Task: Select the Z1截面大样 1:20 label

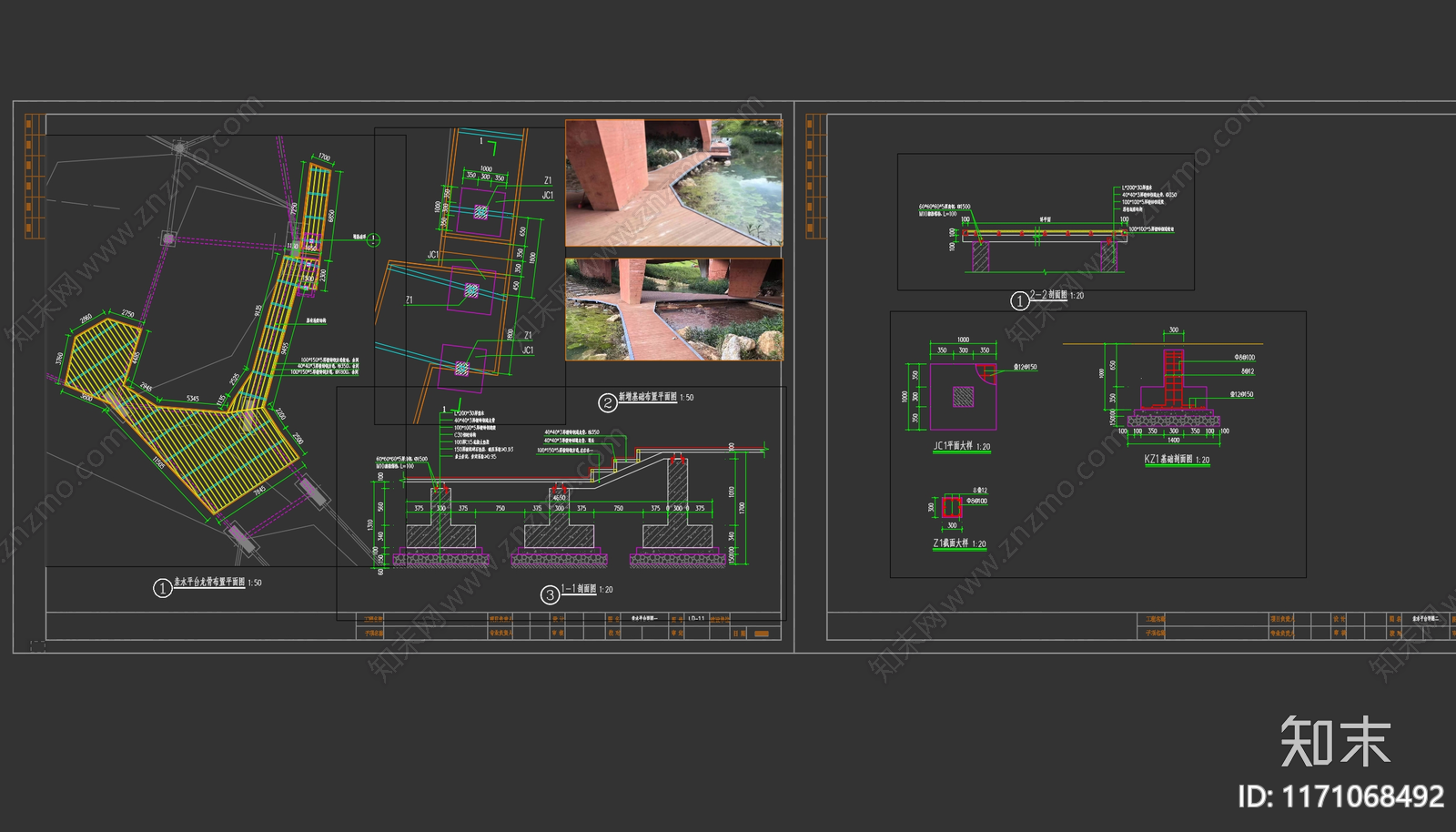Action: pyautogui.click(x=959, y=543)
